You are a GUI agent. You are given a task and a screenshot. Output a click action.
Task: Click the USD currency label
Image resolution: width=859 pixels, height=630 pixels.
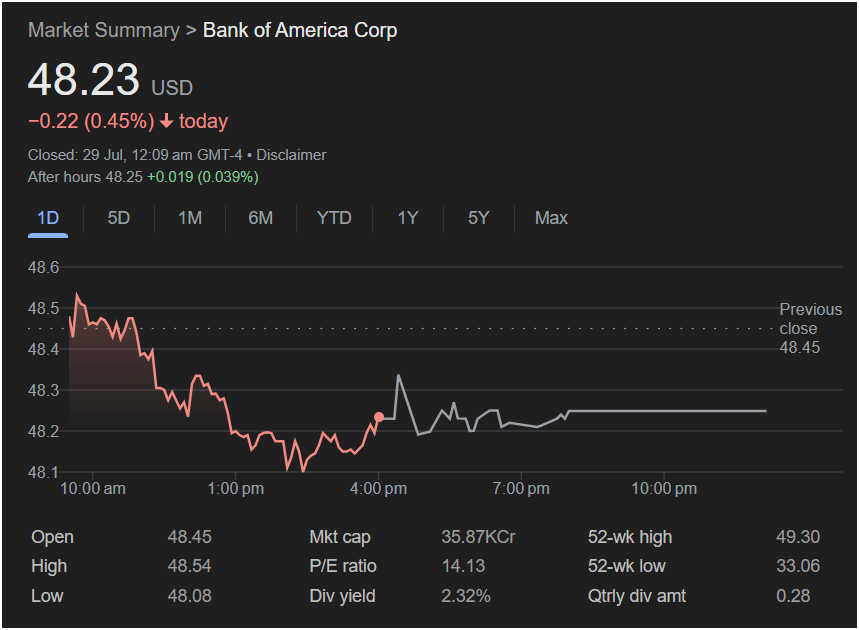pos(172,88)
